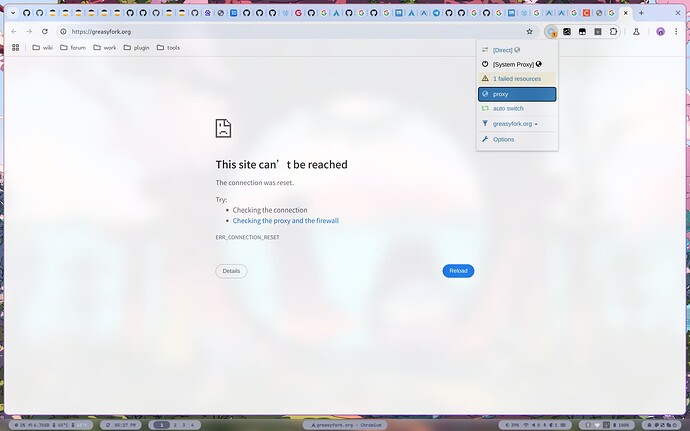This screenshot has height=431, width=690.
Task: Switch to the red G icon tab
Action: tap(298, 13)
